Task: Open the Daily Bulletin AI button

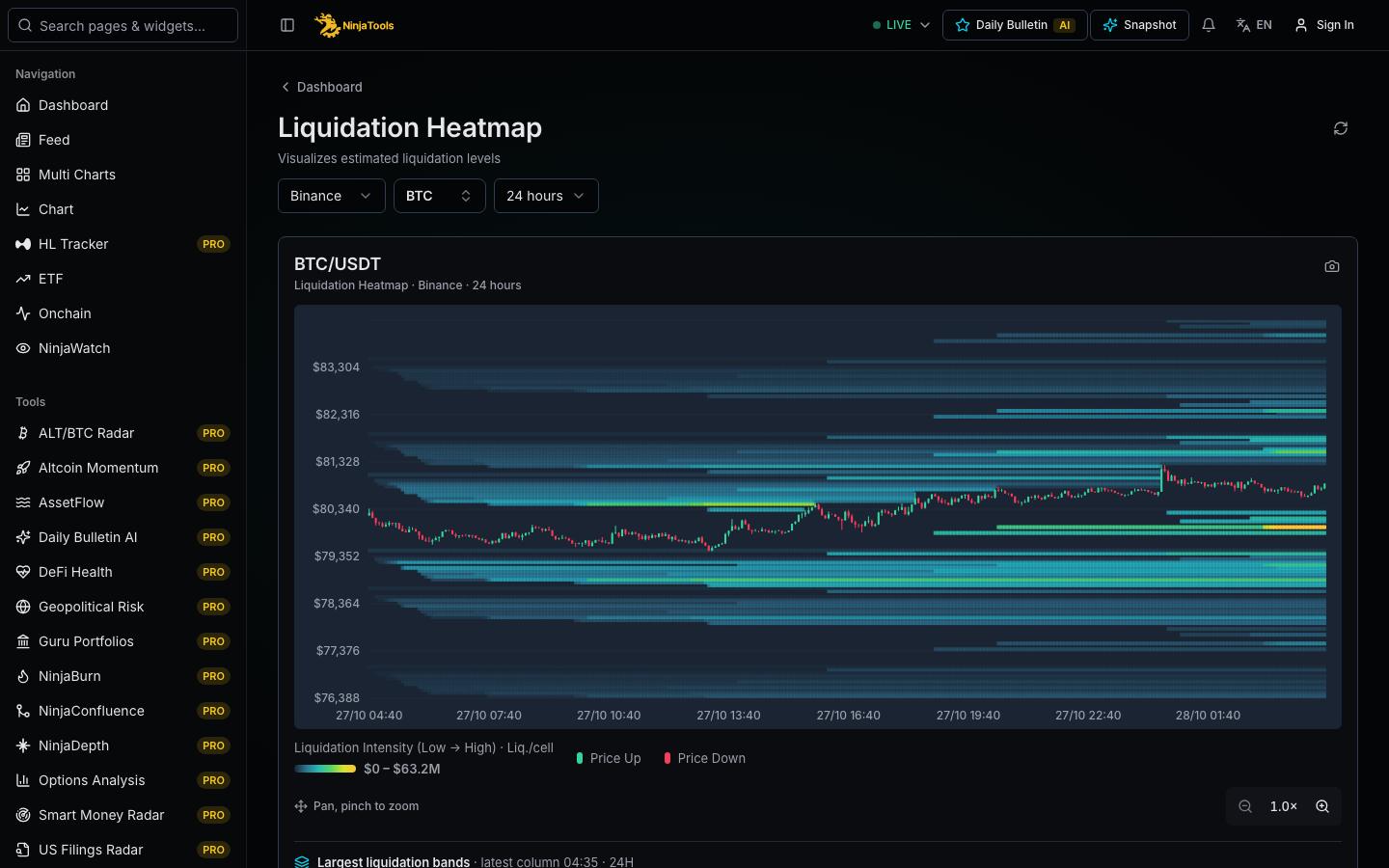Action: [x=1015, y=25]
